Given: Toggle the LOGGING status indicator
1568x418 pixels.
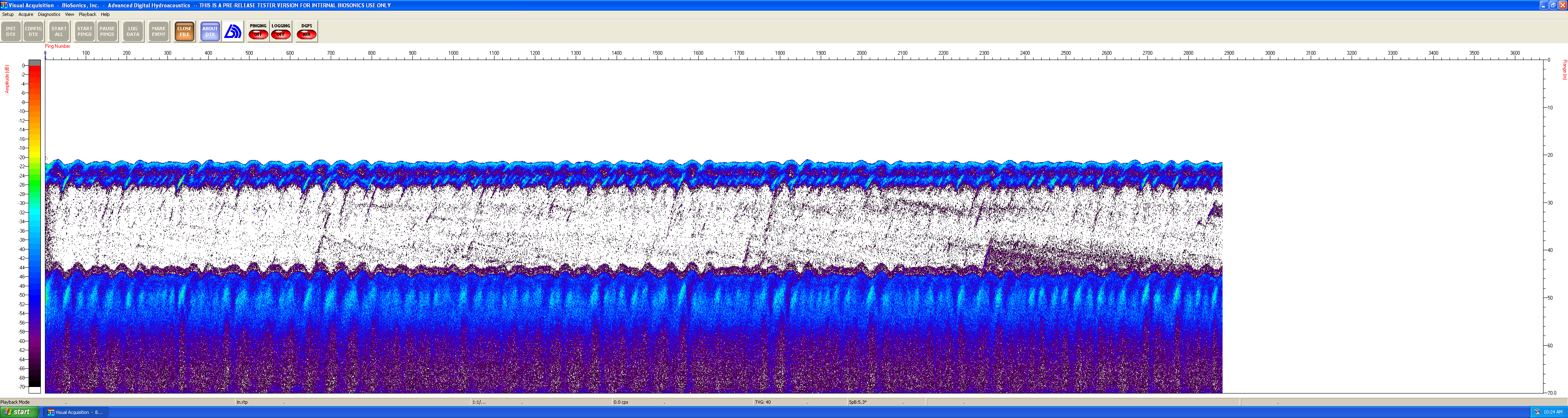Looking at the screenshot, I should pos(281,32).
